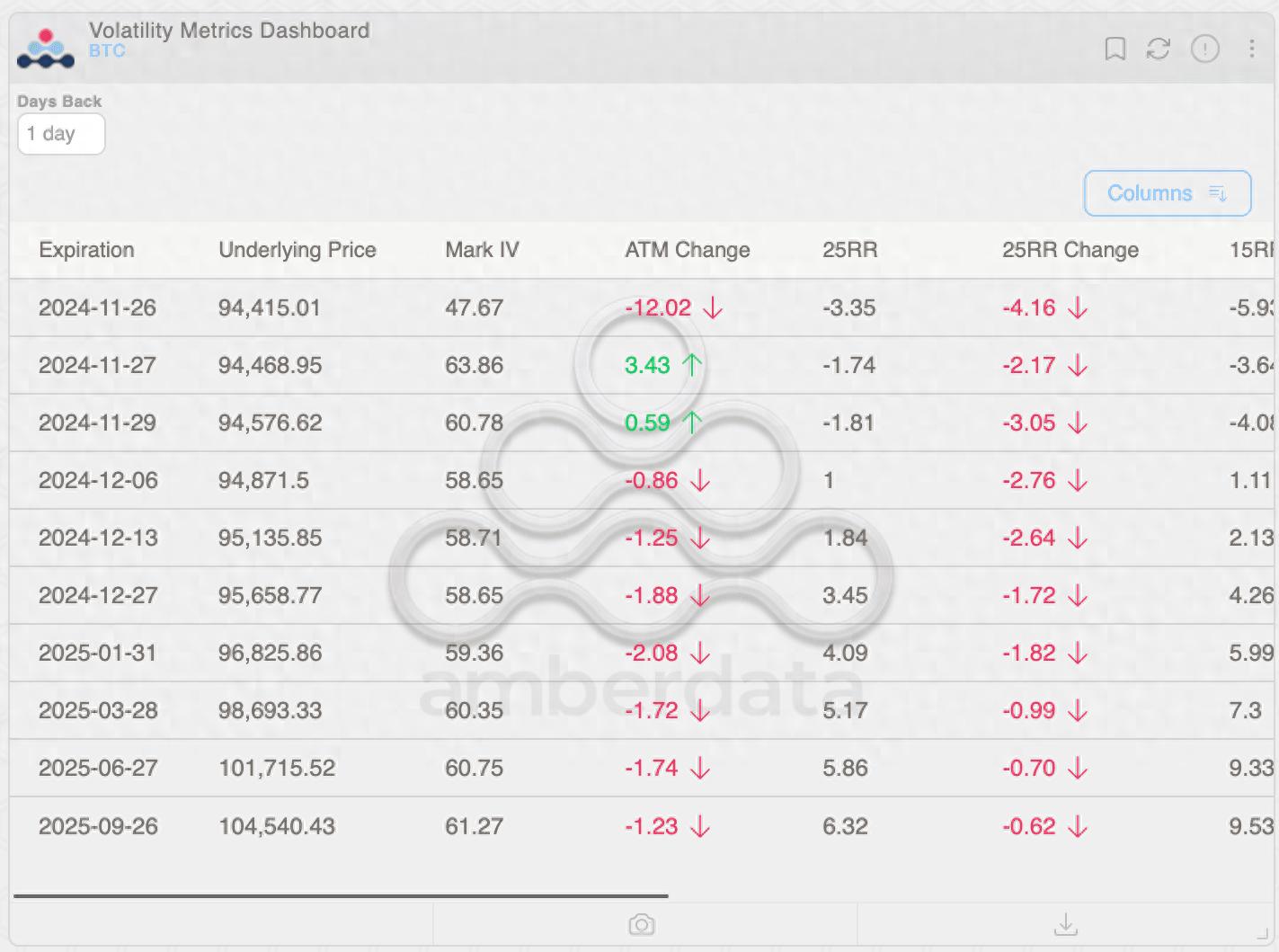The image size is (1279, 952).
Task: Click underlying price 94,576.62
Action: 270,423
